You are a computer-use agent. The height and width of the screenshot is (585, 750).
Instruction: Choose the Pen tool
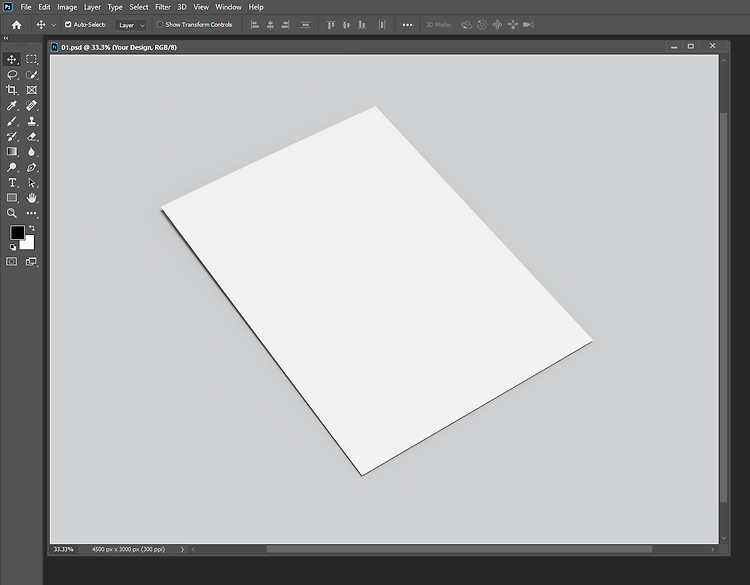pos(32,167)
